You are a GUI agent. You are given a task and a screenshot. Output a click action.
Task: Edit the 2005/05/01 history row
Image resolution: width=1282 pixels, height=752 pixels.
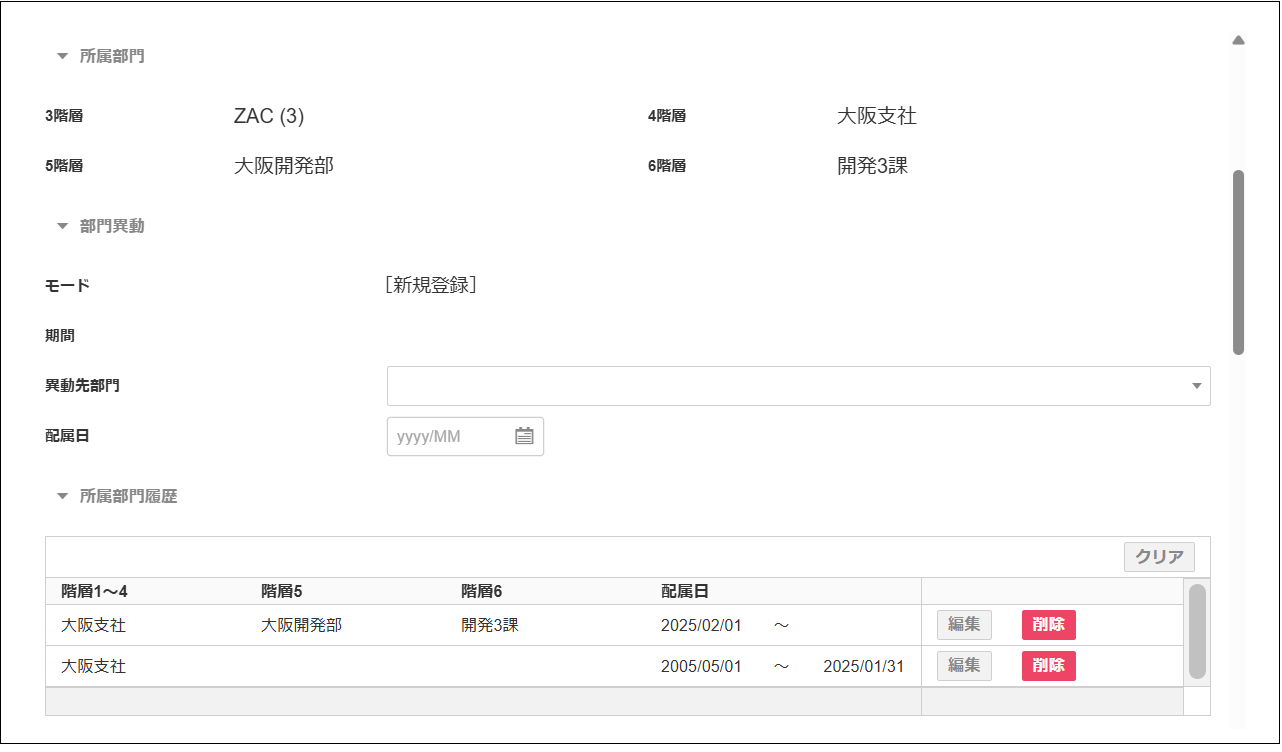[x=964, y=666]
